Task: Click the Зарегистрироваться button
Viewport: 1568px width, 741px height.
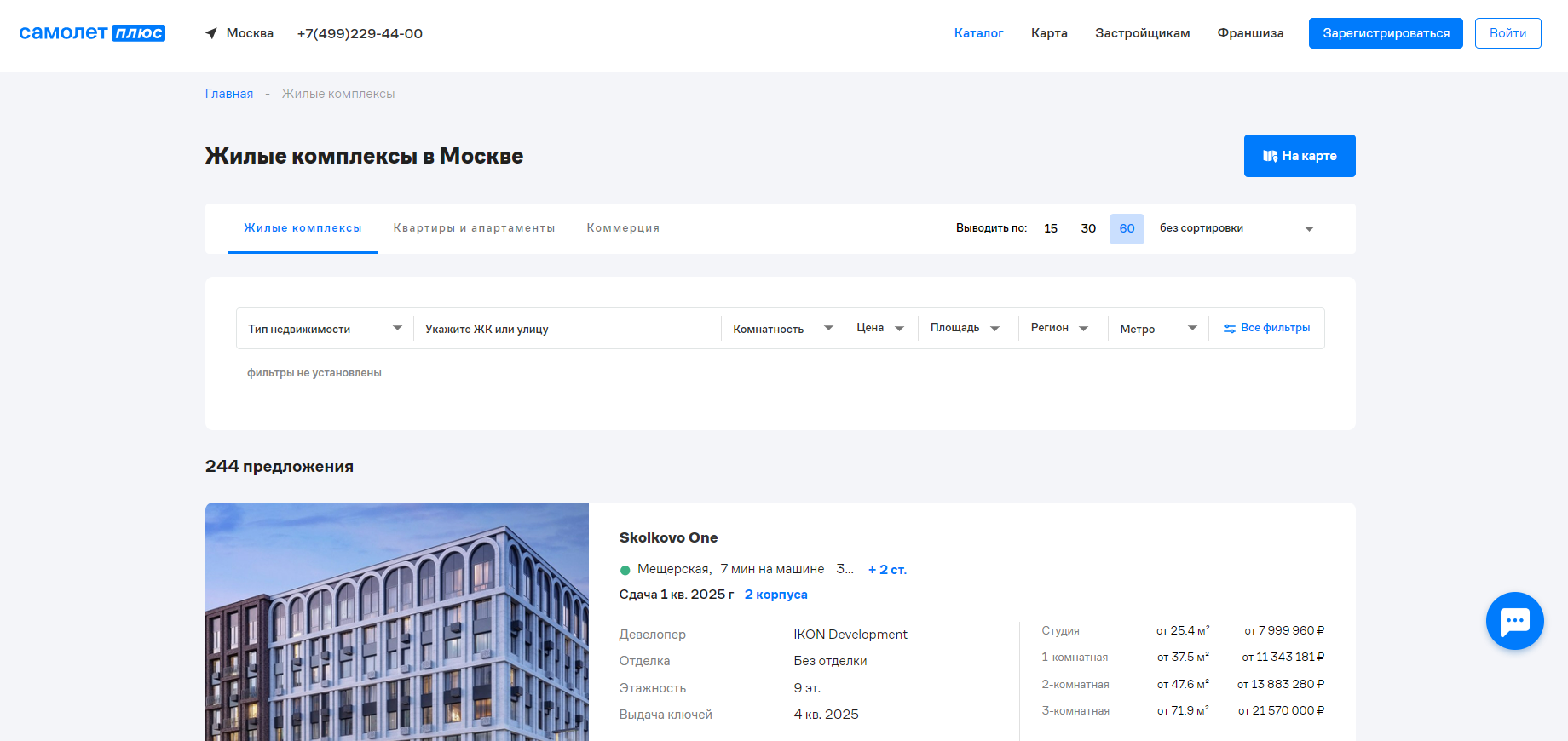Action: click(x=1386, y=33)
